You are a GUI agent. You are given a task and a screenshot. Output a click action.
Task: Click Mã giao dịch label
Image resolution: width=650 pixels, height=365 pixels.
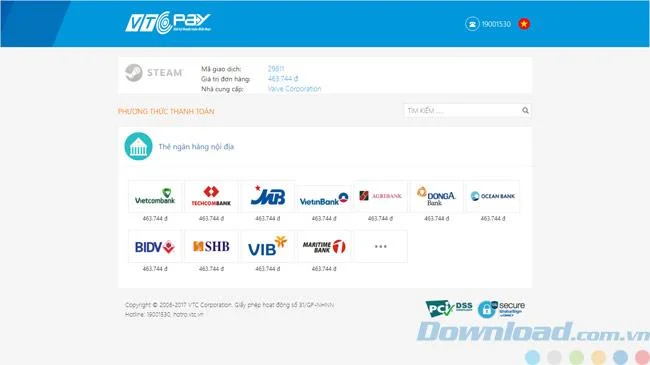(x=221, y=69)
